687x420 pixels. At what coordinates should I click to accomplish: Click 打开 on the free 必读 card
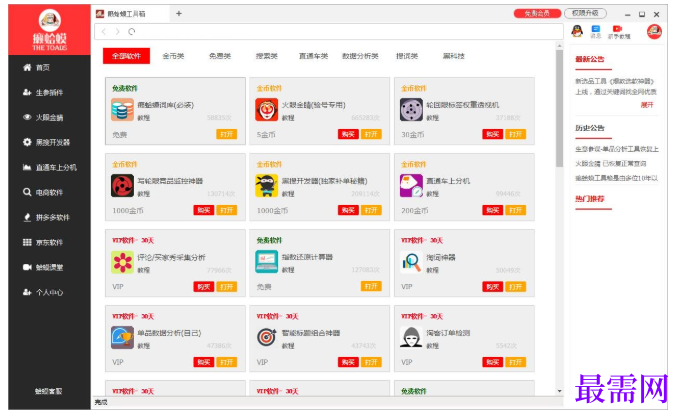point(227,134)
